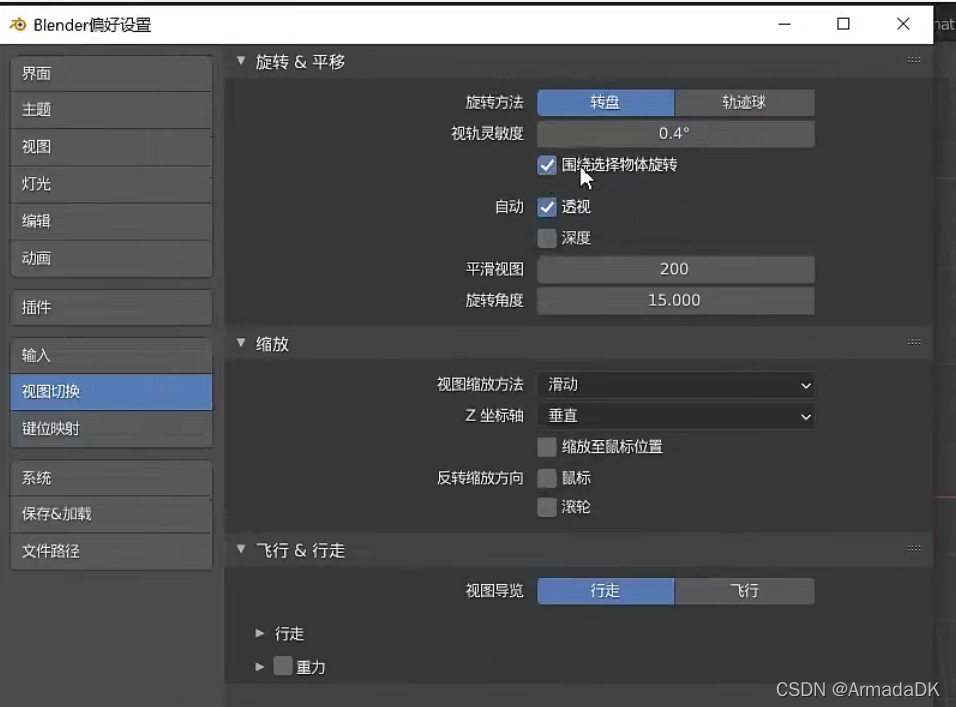Select 轨迹球 rotation method
Viewport: 956px width, 707px height.
(744, 102)
